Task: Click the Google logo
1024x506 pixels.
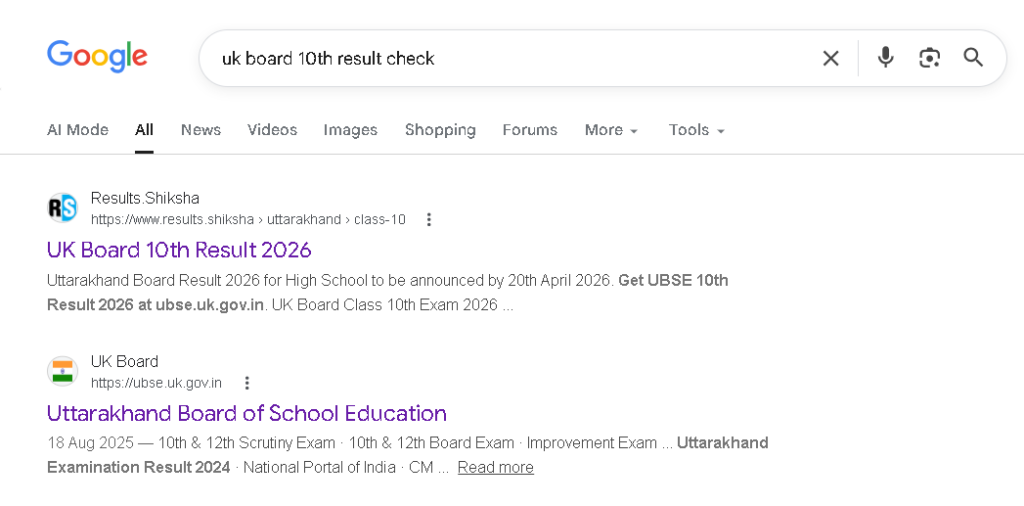Action: pos(97,56)
